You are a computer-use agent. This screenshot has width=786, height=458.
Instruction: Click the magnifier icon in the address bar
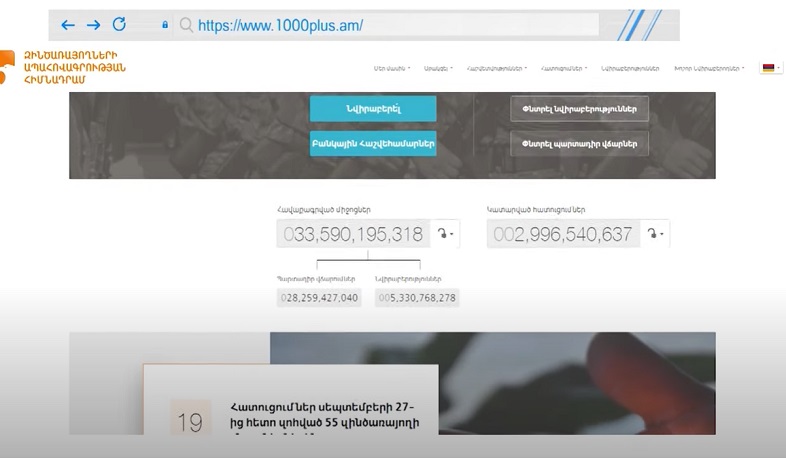point(186,25)
